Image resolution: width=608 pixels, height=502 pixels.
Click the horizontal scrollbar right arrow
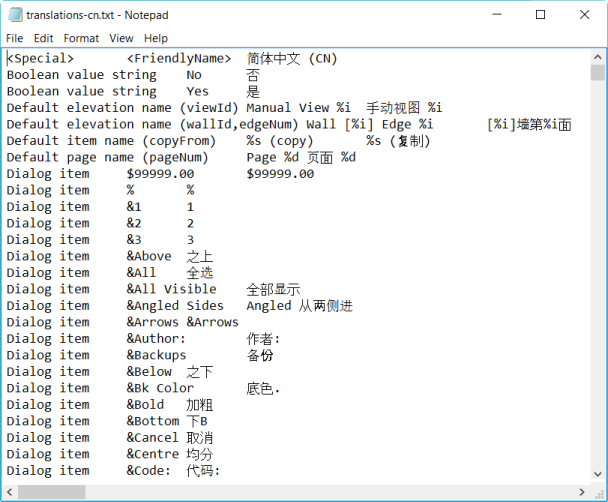coord(582,492)
